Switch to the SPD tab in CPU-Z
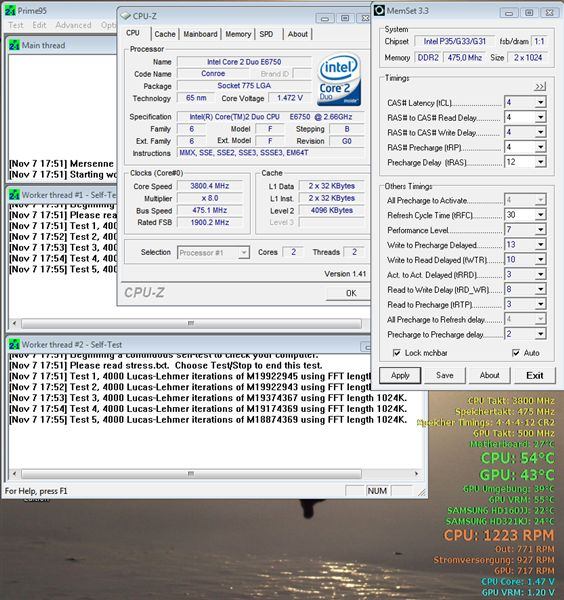 [x=266, y=34]
